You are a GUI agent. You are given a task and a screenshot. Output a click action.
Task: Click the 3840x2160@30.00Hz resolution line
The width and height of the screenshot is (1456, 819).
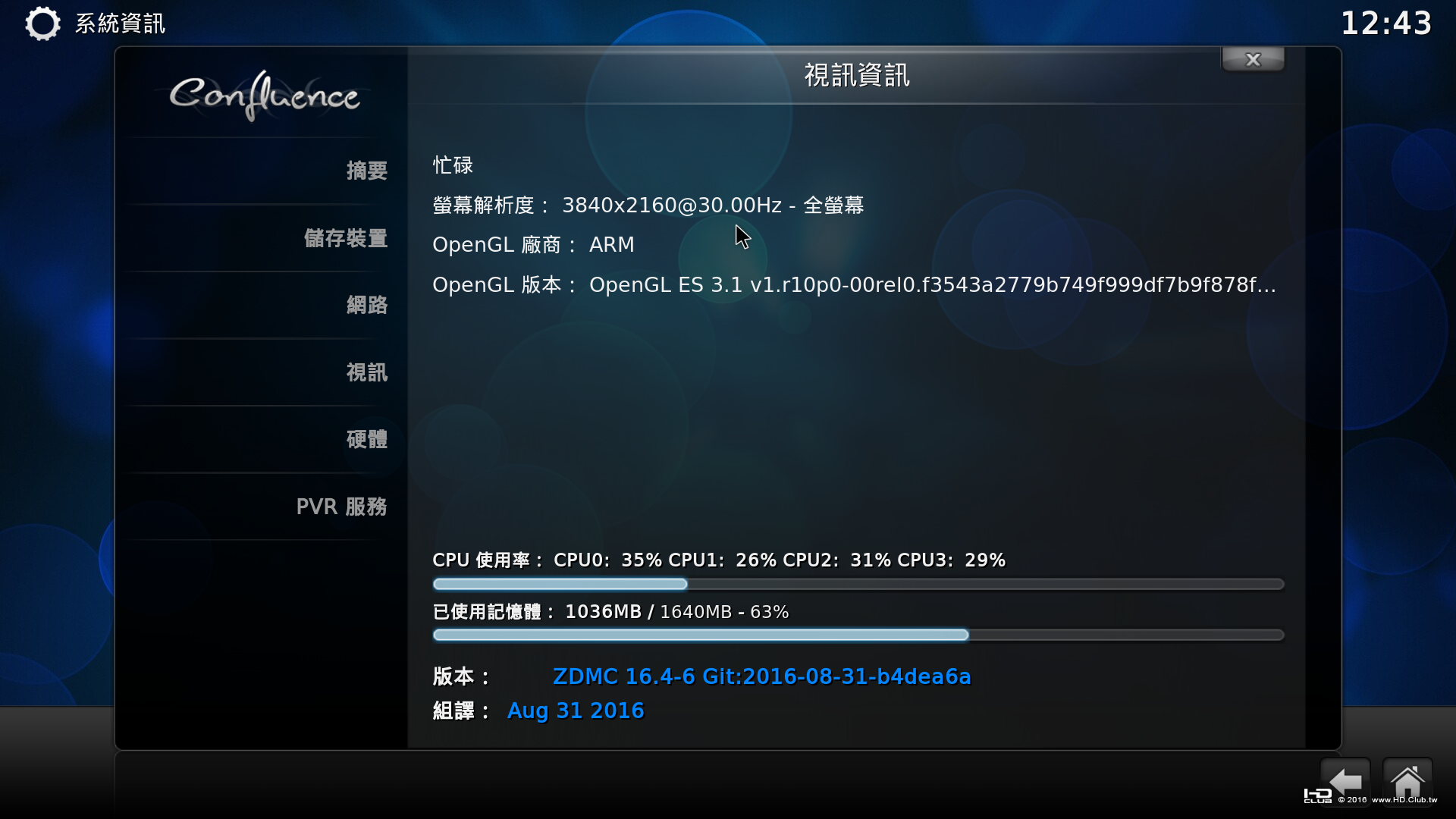pos(648,206)
